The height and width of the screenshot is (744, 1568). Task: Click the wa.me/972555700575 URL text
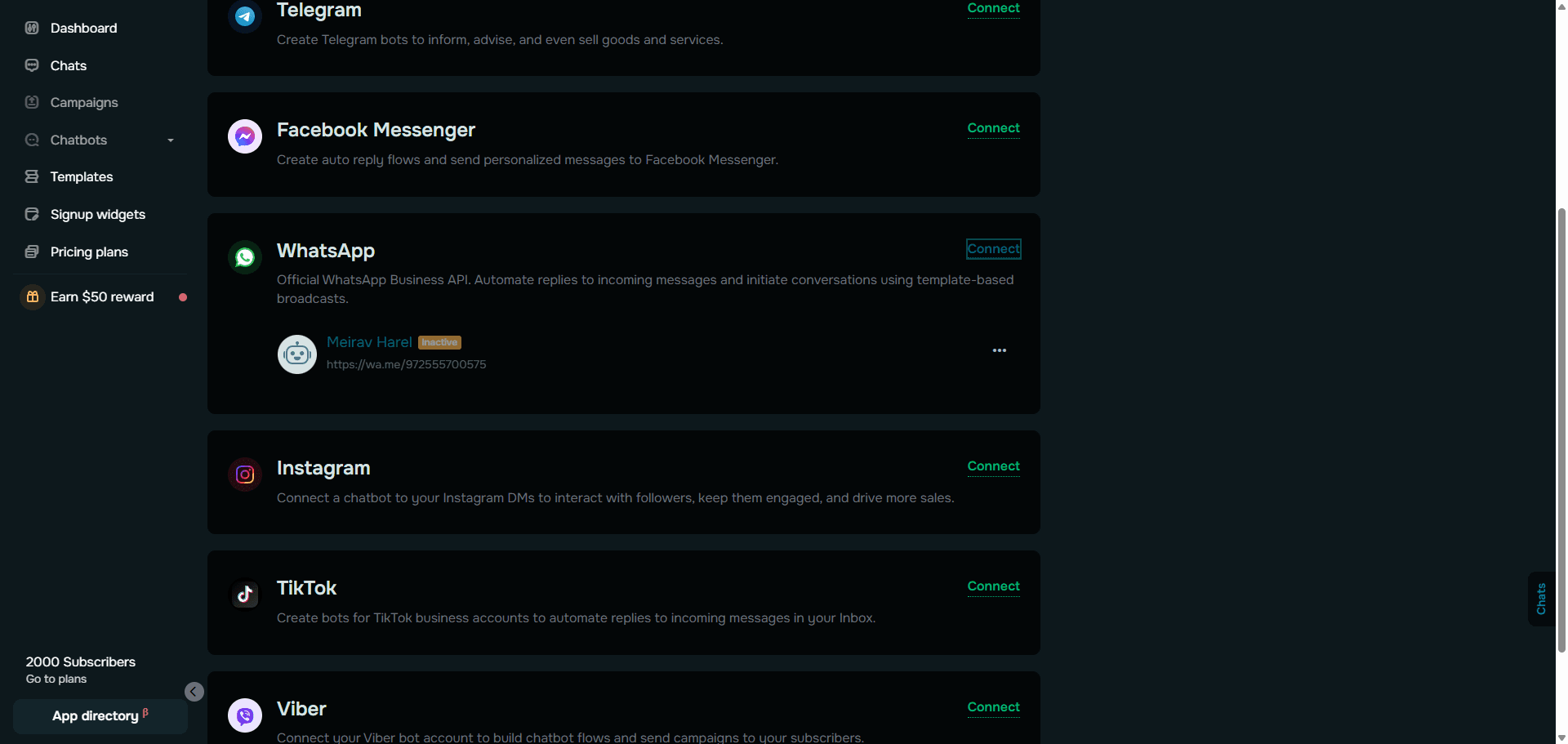coord(407,364)
